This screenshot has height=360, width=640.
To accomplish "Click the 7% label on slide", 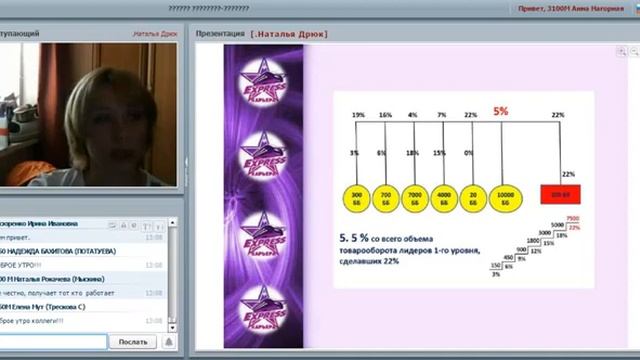I will (442, 115).
